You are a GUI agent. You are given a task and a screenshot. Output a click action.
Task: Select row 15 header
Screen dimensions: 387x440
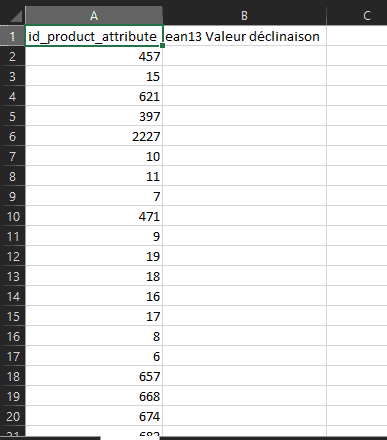pos(13,316)
